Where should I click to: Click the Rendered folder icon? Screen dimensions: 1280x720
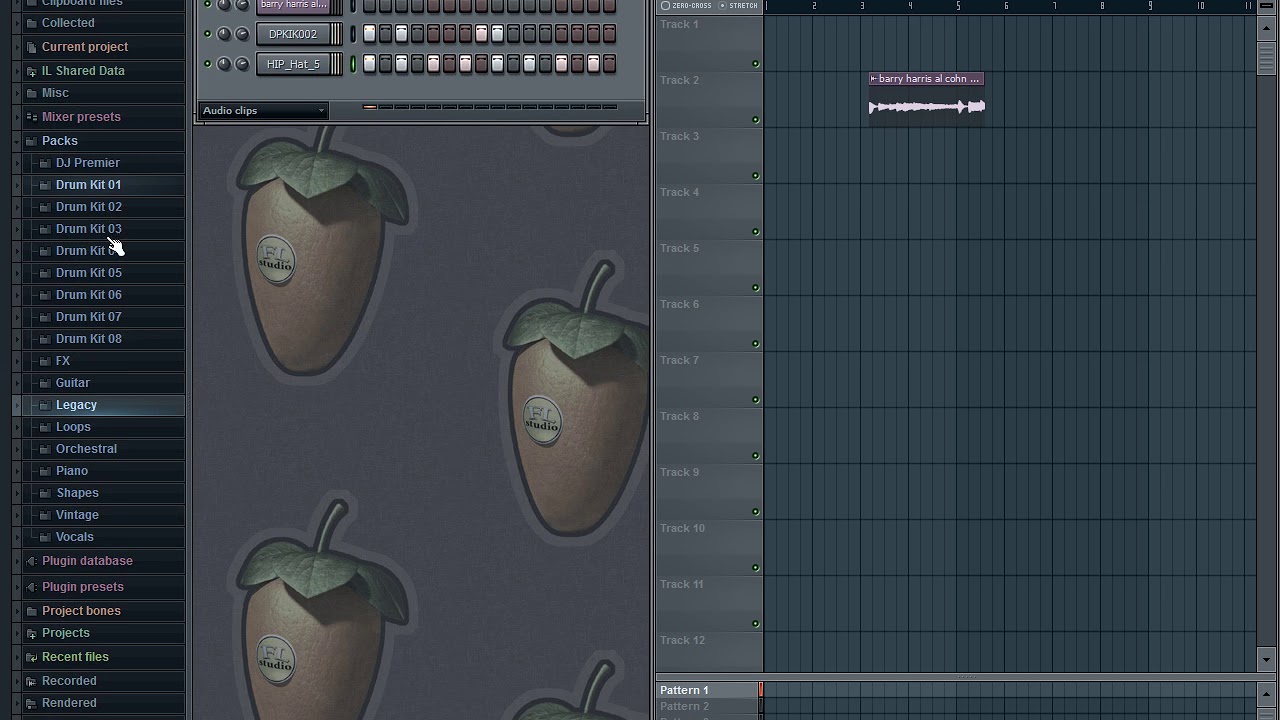31,703
